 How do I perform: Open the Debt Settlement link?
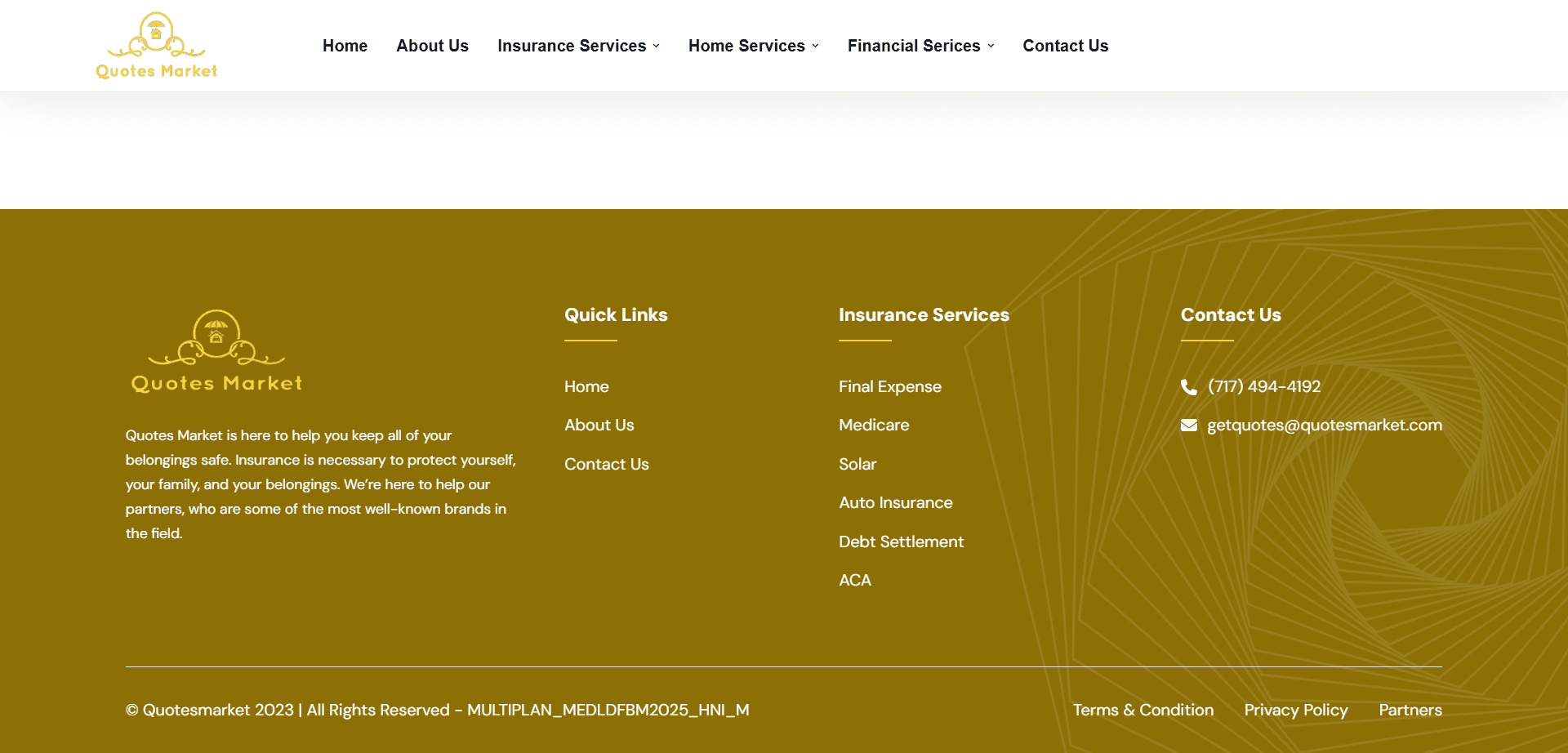902,541
